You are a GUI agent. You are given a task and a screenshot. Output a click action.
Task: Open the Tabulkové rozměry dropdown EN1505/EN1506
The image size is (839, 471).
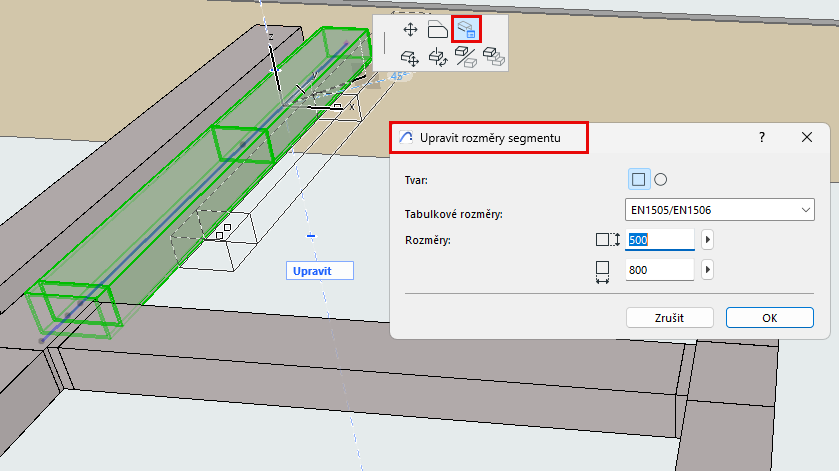[x=720, y=210]
